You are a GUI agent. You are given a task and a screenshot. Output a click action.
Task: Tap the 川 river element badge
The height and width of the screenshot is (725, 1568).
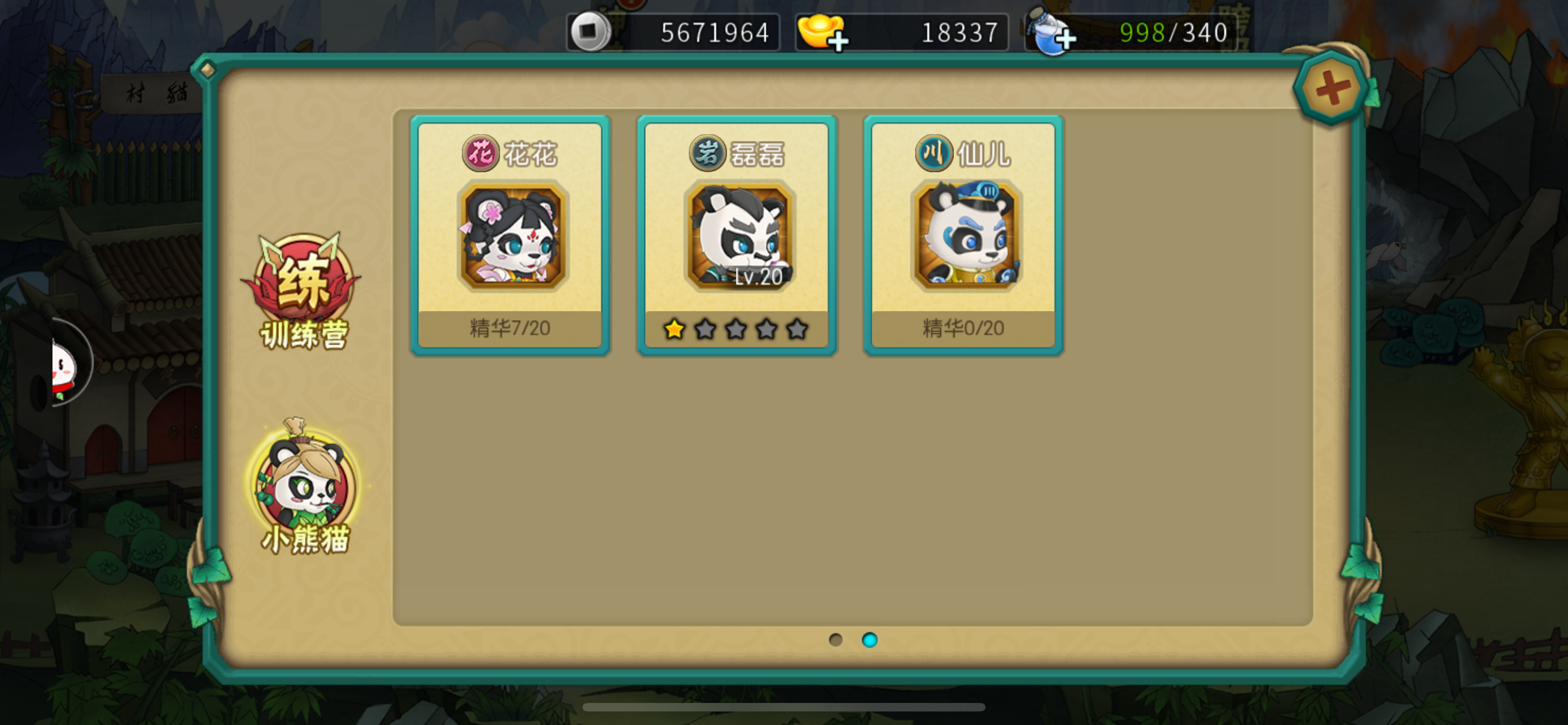[934, 153]
